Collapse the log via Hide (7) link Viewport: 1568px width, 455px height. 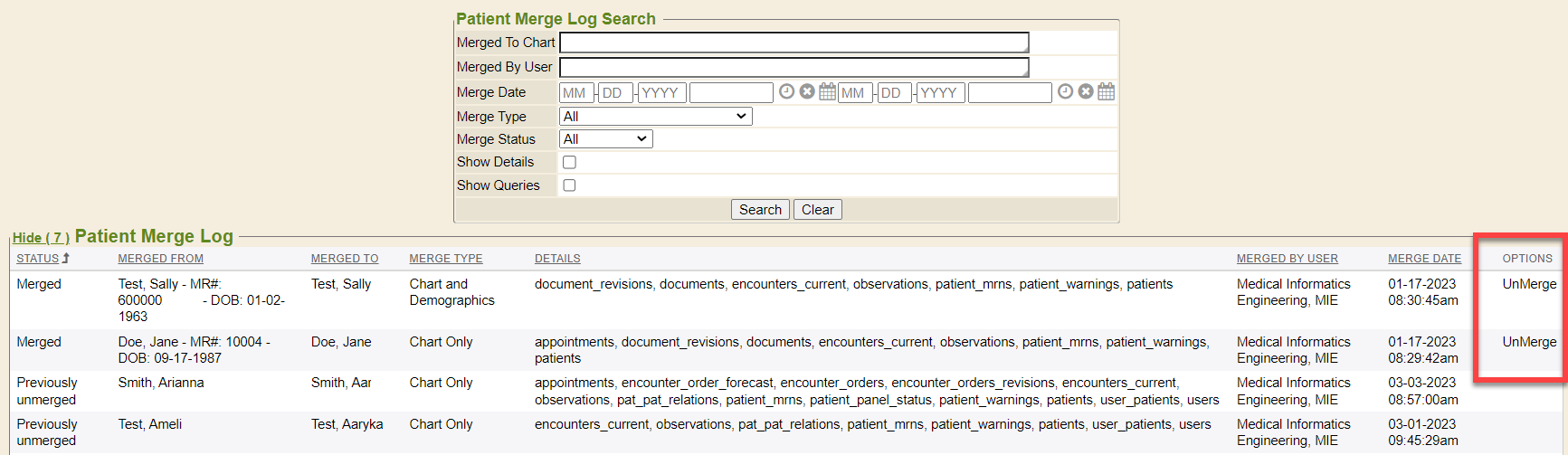point(41,238)
